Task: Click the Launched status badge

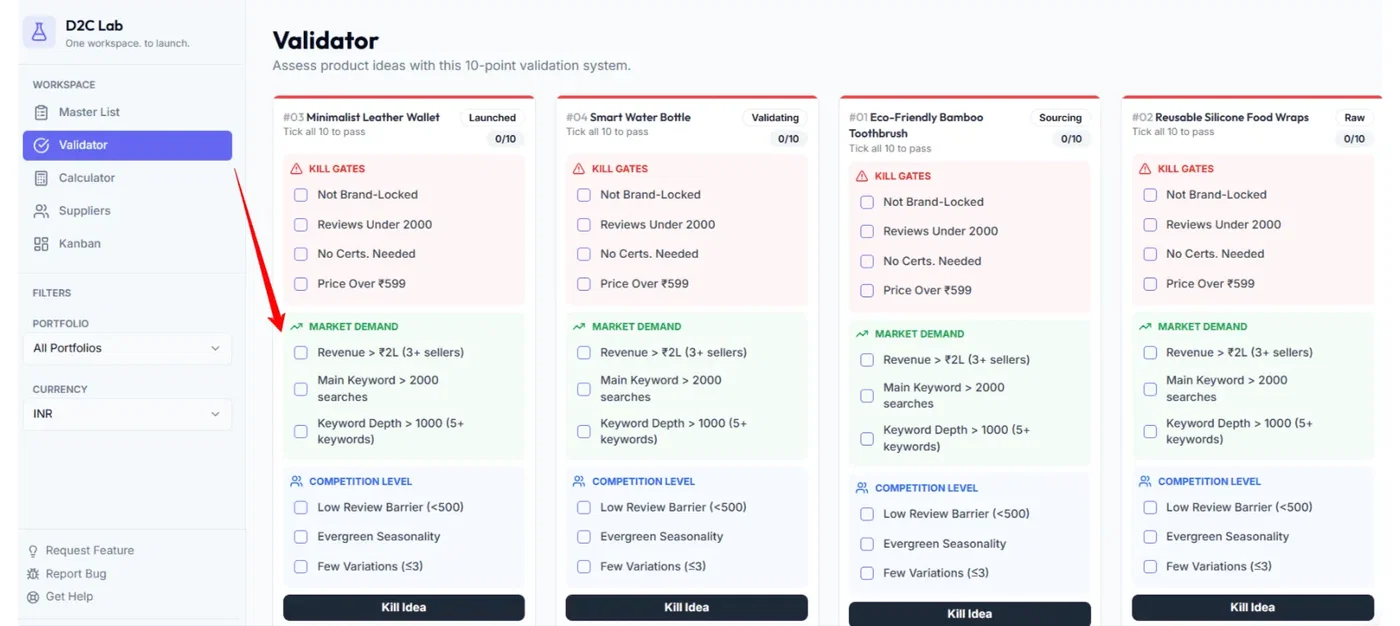Action: [492, 118]
